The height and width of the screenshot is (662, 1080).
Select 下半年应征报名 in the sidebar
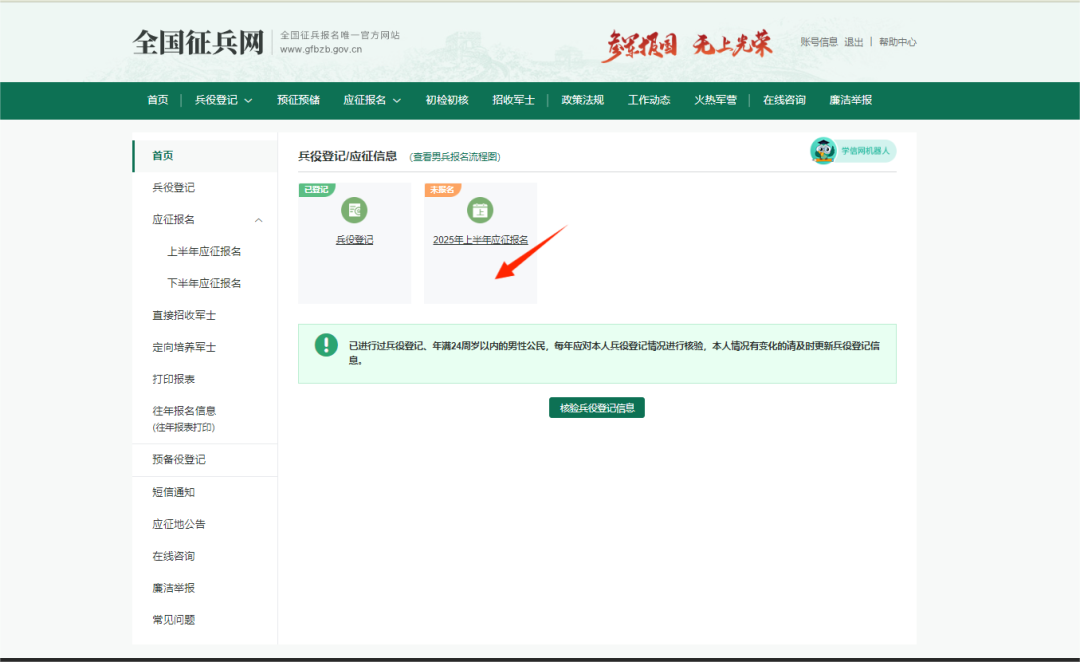coord(204,282)
